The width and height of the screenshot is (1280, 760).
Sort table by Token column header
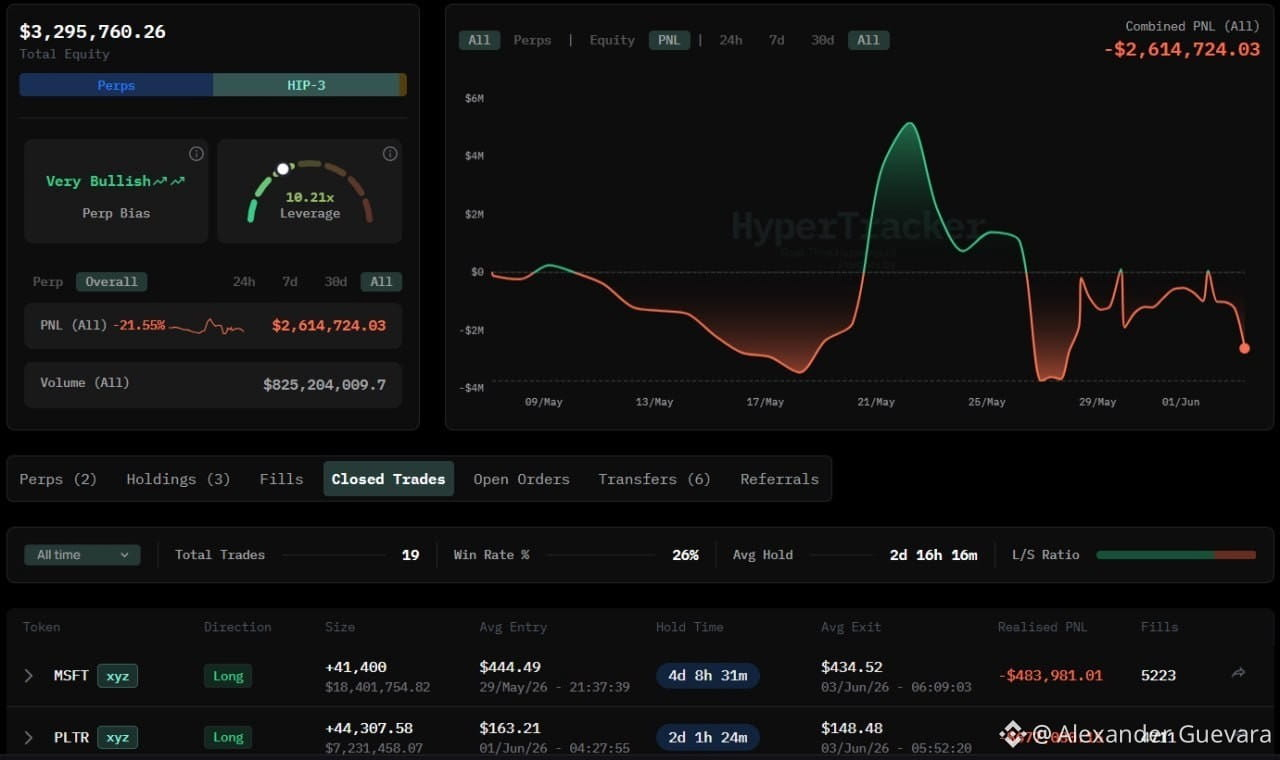click(42, 627)
